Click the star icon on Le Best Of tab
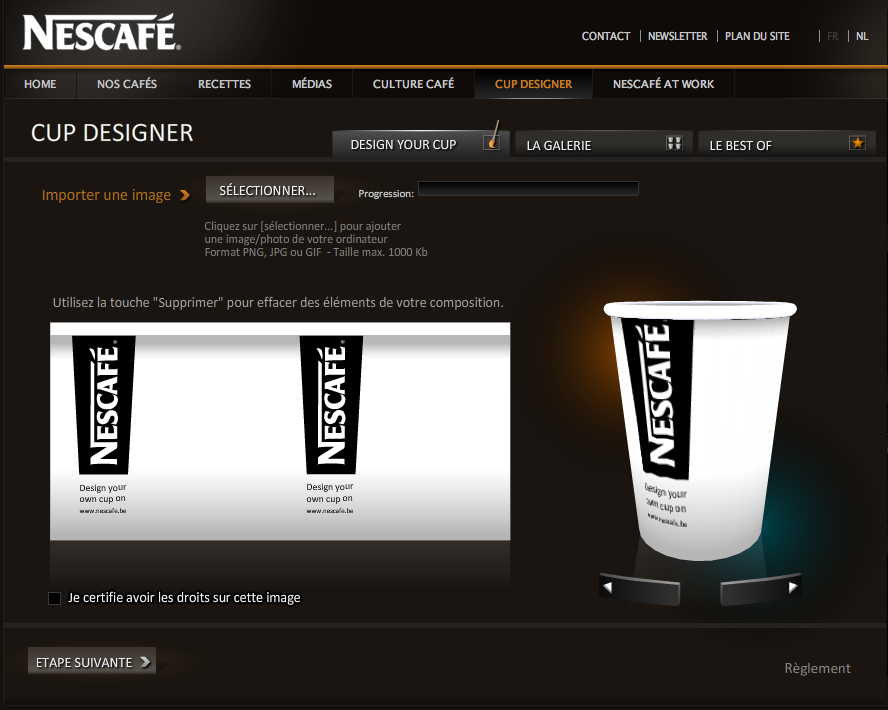The height and width of the screenshot is (710, 888). click(x=857, y=143)
